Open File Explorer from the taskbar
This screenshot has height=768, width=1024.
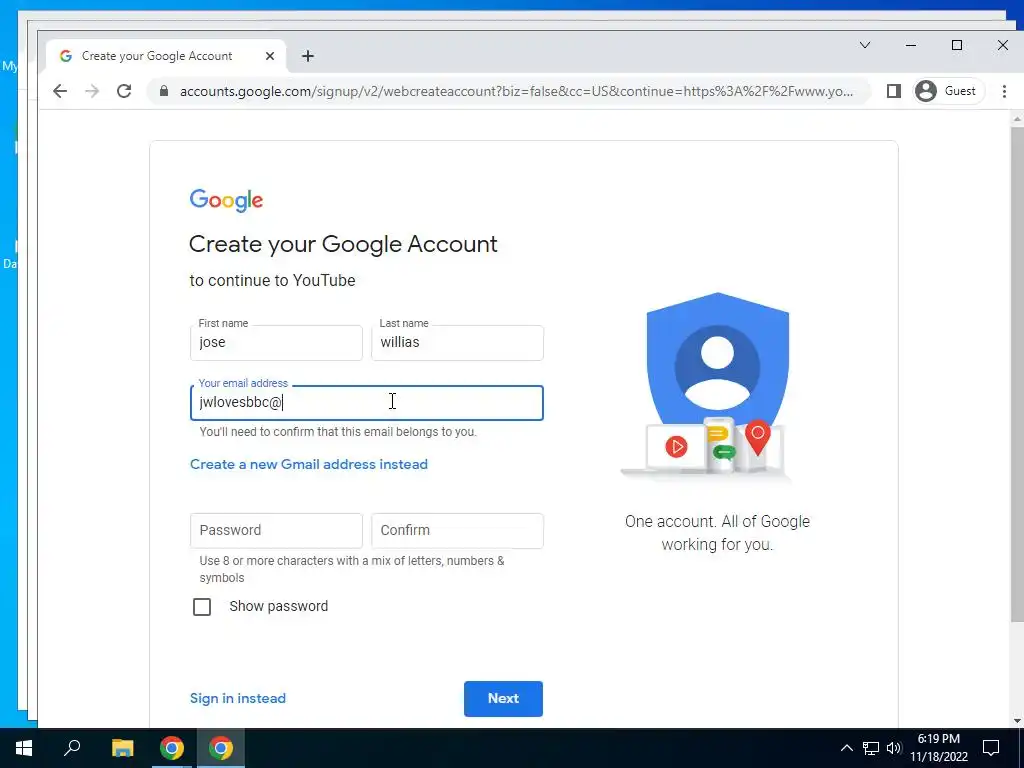[x=122, y=748]
